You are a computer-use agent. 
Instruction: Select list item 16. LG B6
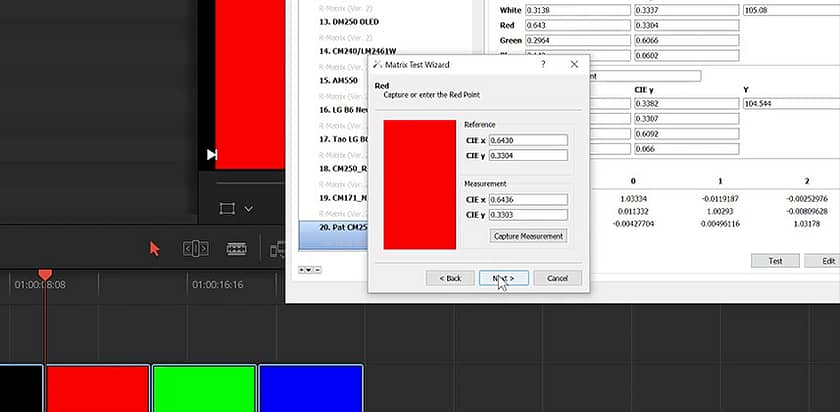[x=343, y=110]
